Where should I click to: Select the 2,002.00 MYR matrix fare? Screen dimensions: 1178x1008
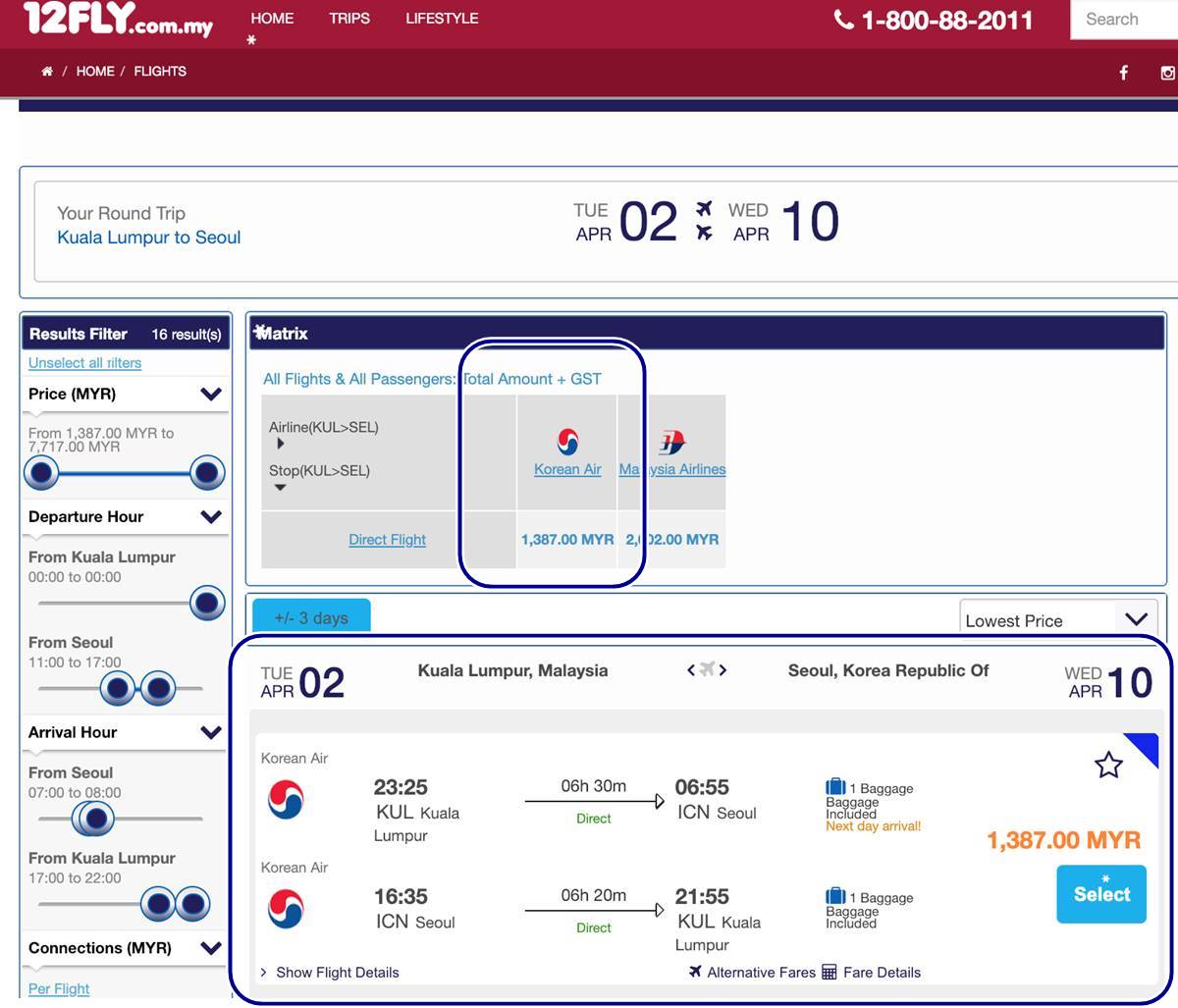click(672, 540)
